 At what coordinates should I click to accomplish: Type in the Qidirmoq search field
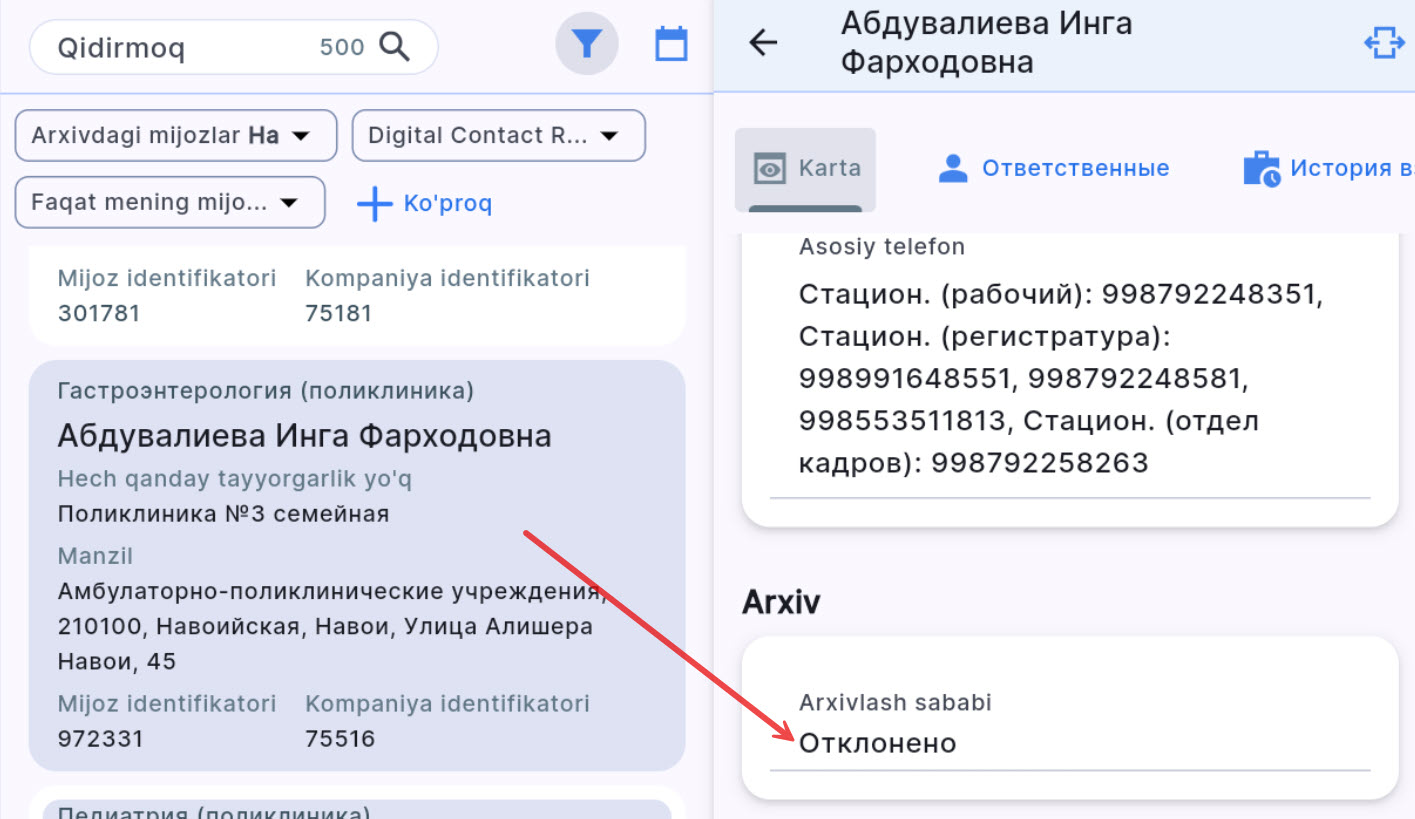coord(180,47)
